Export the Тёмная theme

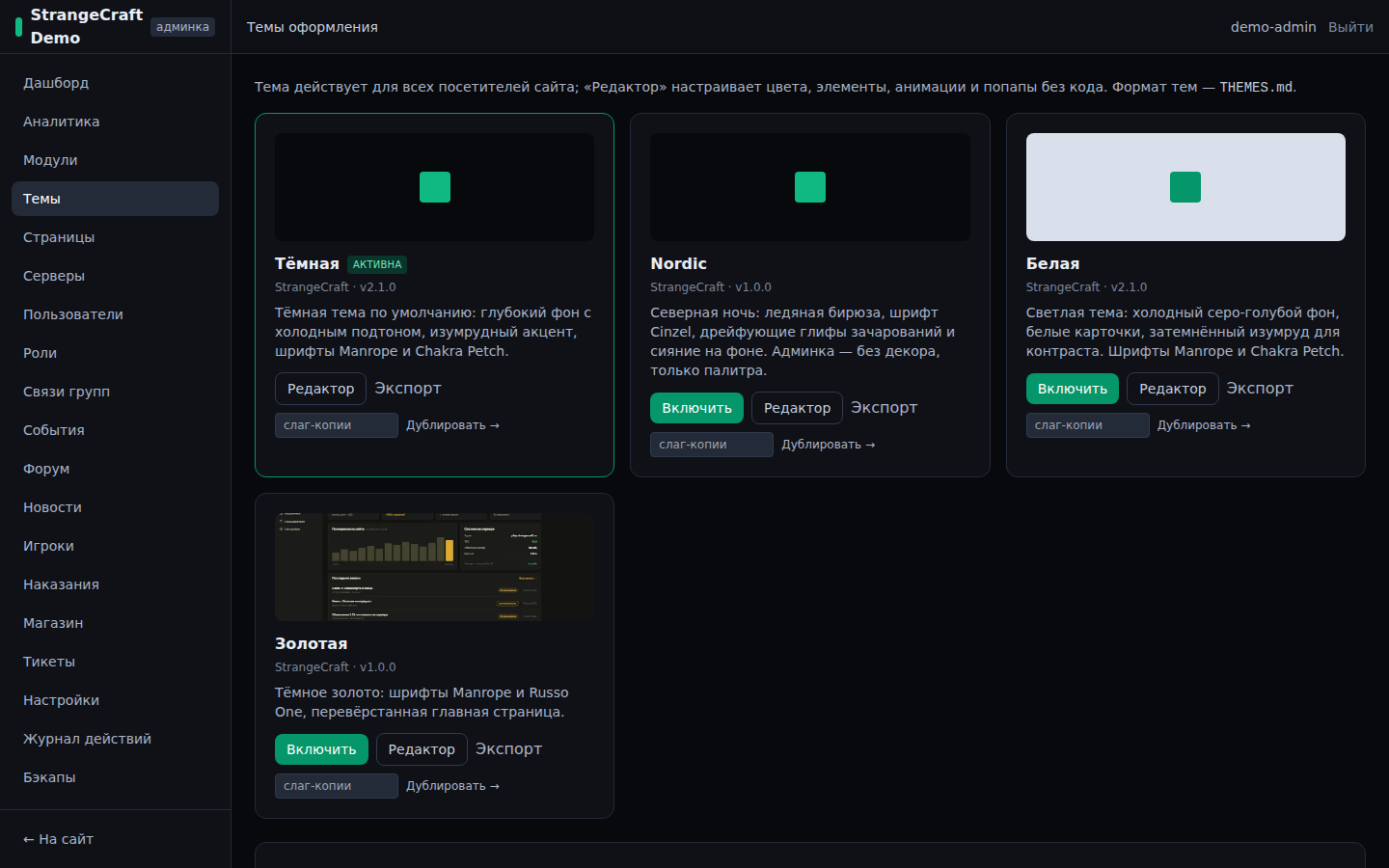tap(408, 388)
